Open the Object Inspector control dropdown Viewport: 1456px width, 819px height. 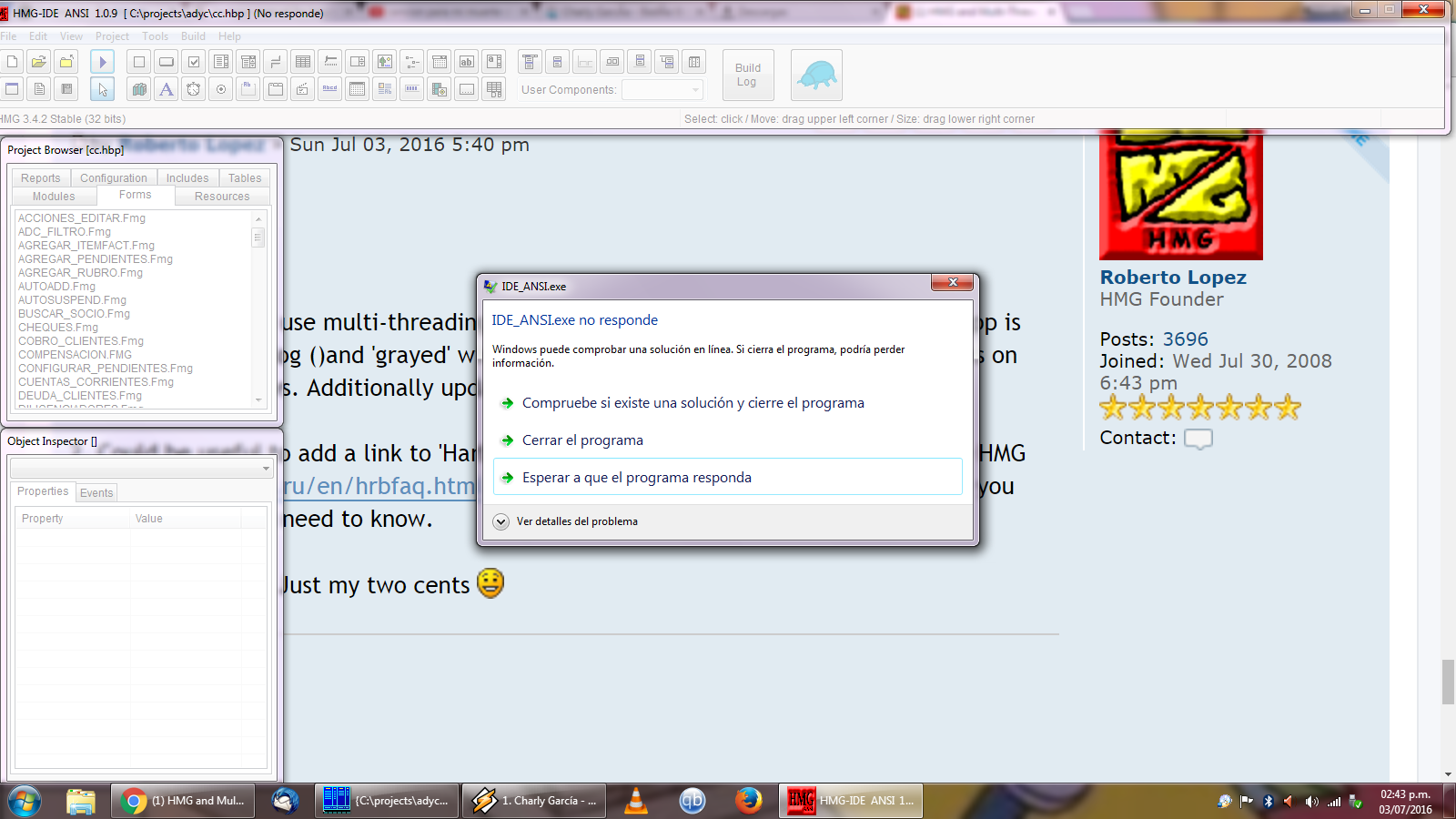coord(141,468)
